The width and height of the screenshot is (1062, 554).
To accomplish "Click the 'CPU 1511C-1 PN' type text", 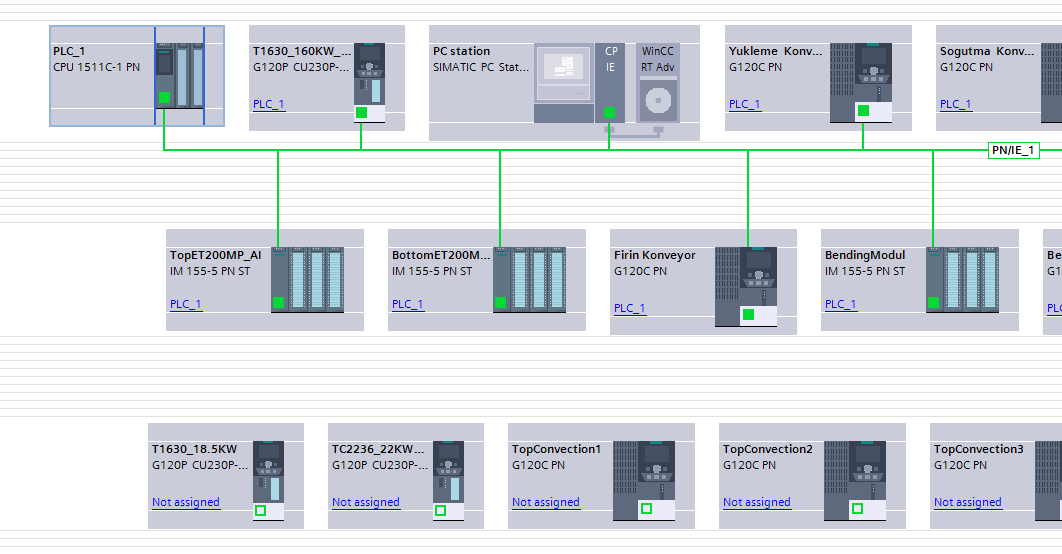I will pos(97,67).
